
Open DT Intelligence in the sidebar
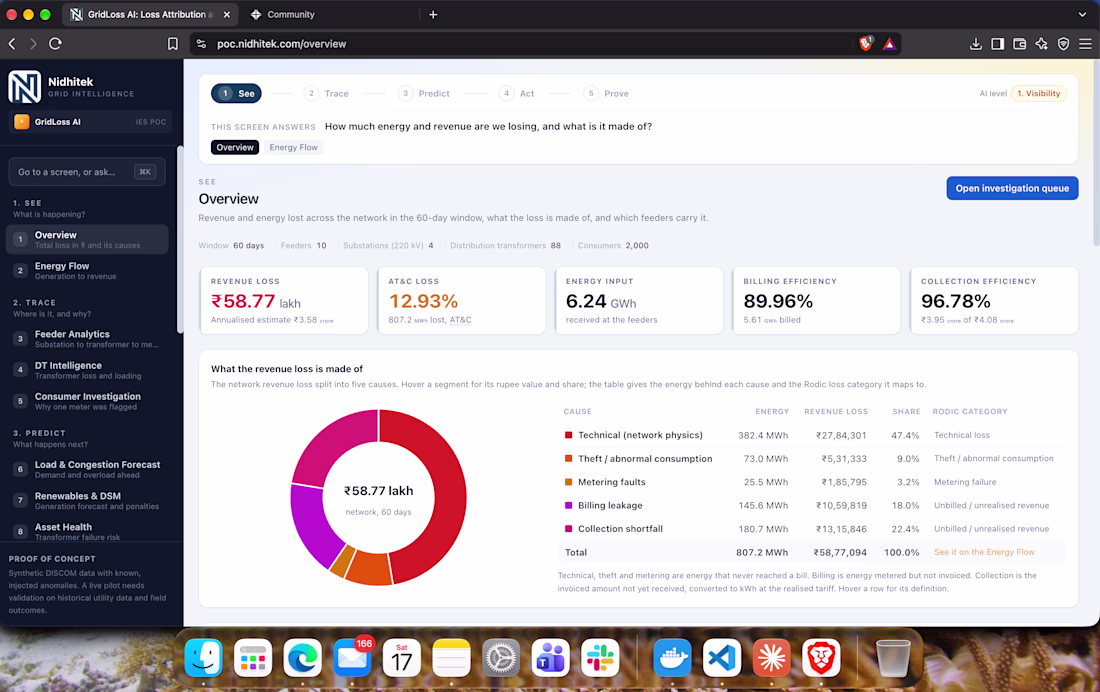tap(87, 370)
